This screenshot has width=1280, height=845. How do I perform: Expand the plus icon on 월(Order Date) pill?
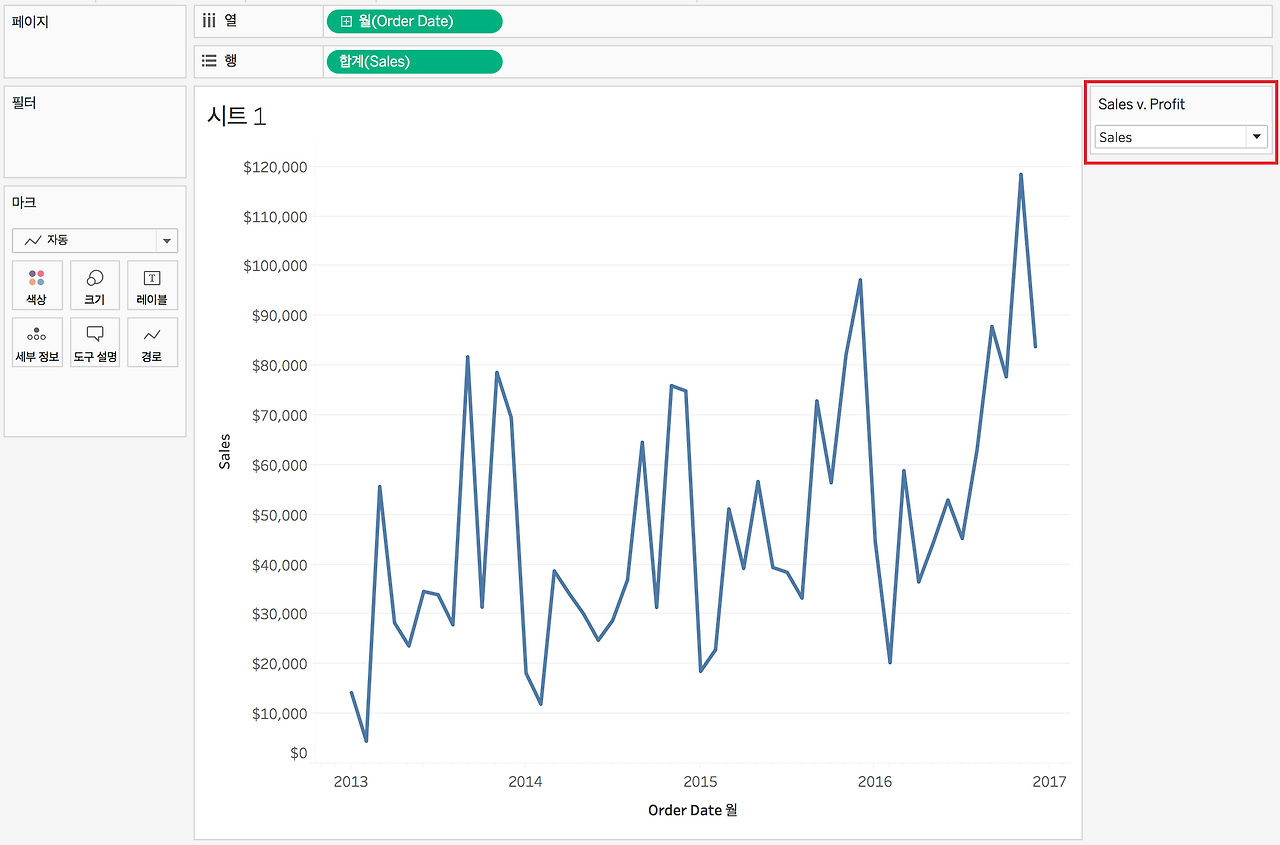[x=346, y=21]
